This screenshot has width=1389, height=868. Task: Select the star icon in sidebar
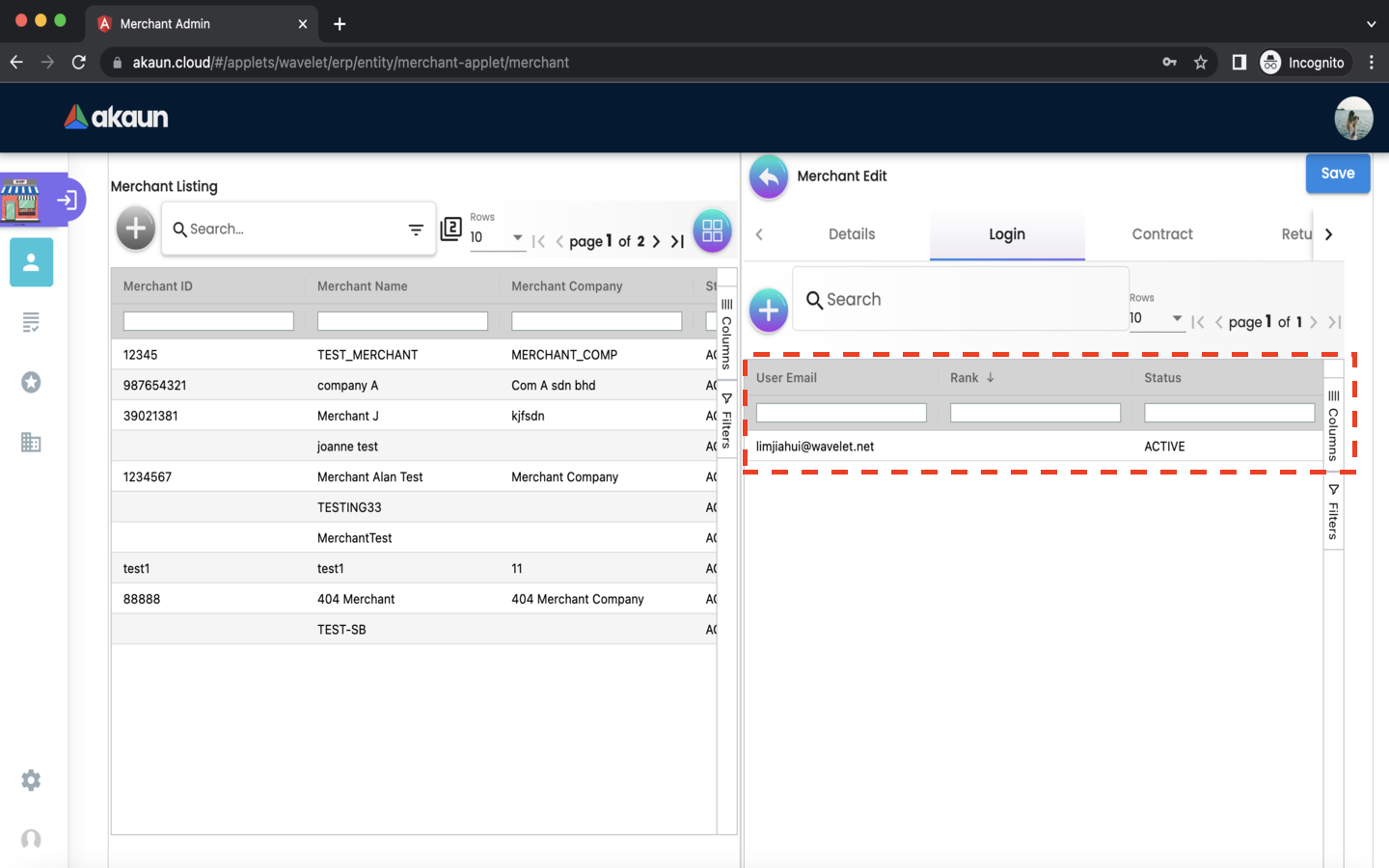31,383
